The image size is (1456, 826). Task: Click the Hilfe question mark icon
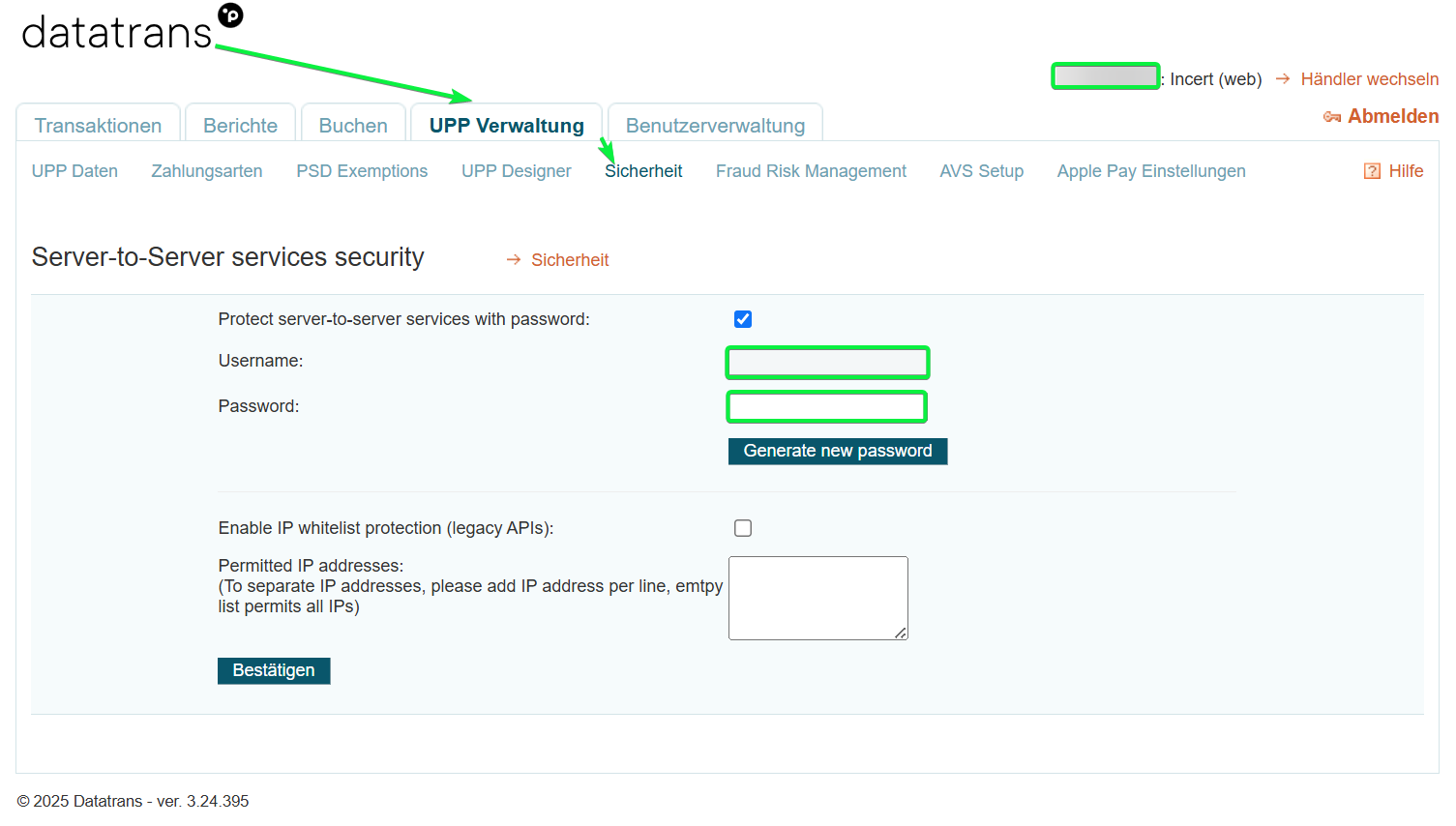[1372, 171]
